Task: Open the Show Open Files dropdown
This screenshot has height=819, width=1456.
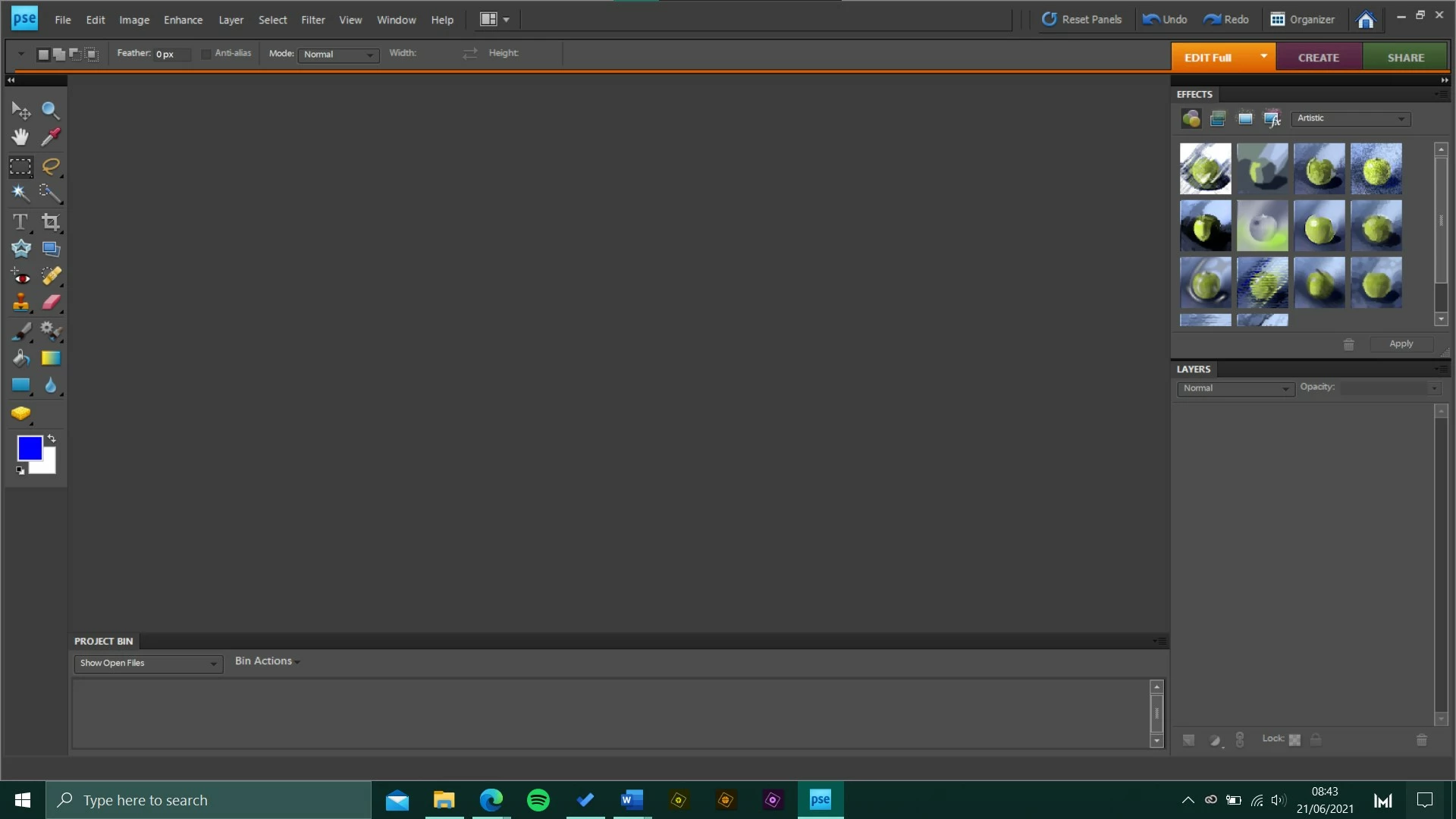Action: click(148, 664)
